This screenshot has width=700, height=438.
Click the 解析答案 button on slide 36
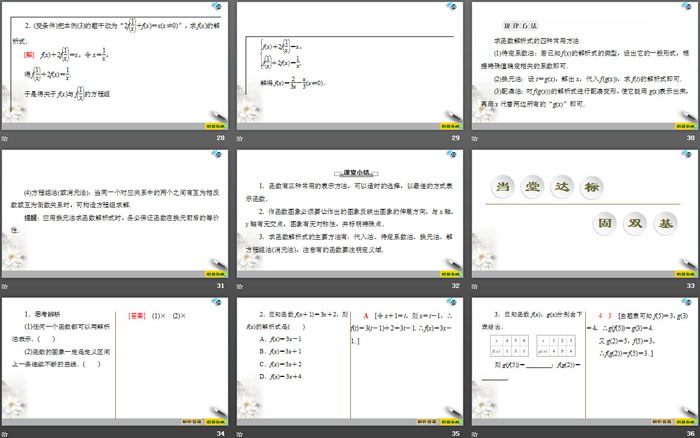coord(662,421)
